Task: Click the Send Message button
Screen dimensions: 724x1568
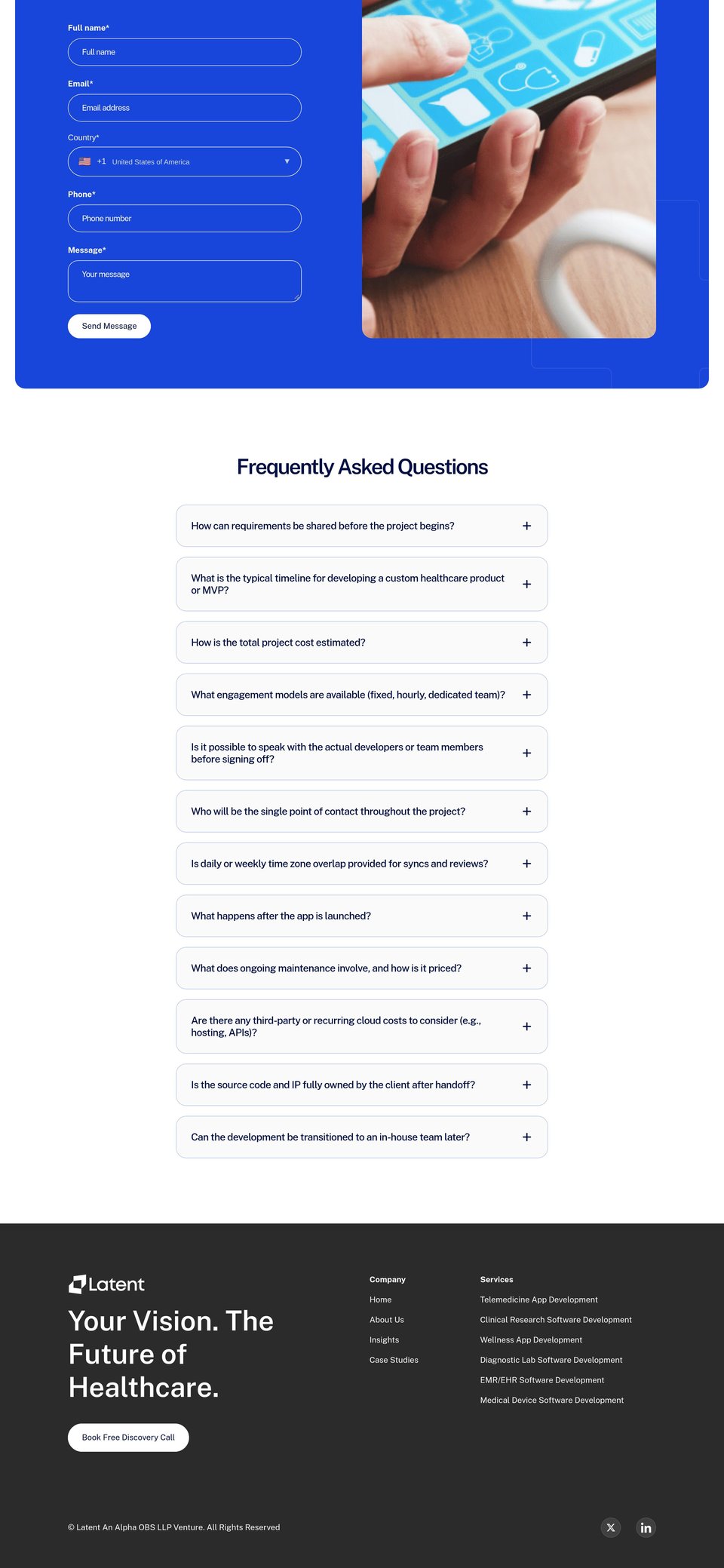Action: click(x=109, y=326)
